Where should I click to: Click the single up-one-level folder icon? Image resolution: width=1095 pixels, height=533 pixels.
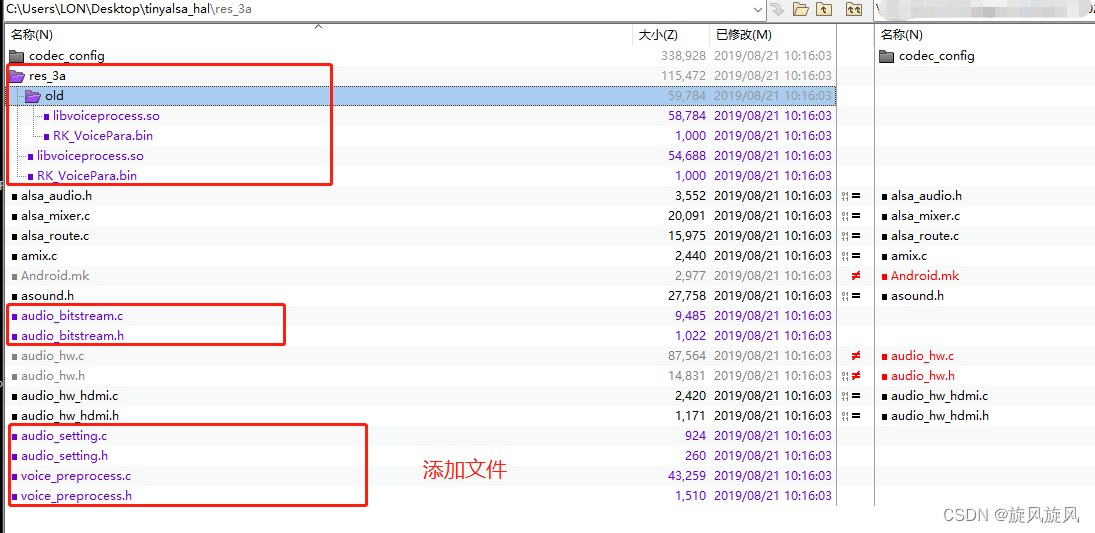pyautogui.click(x=825, y=9)
